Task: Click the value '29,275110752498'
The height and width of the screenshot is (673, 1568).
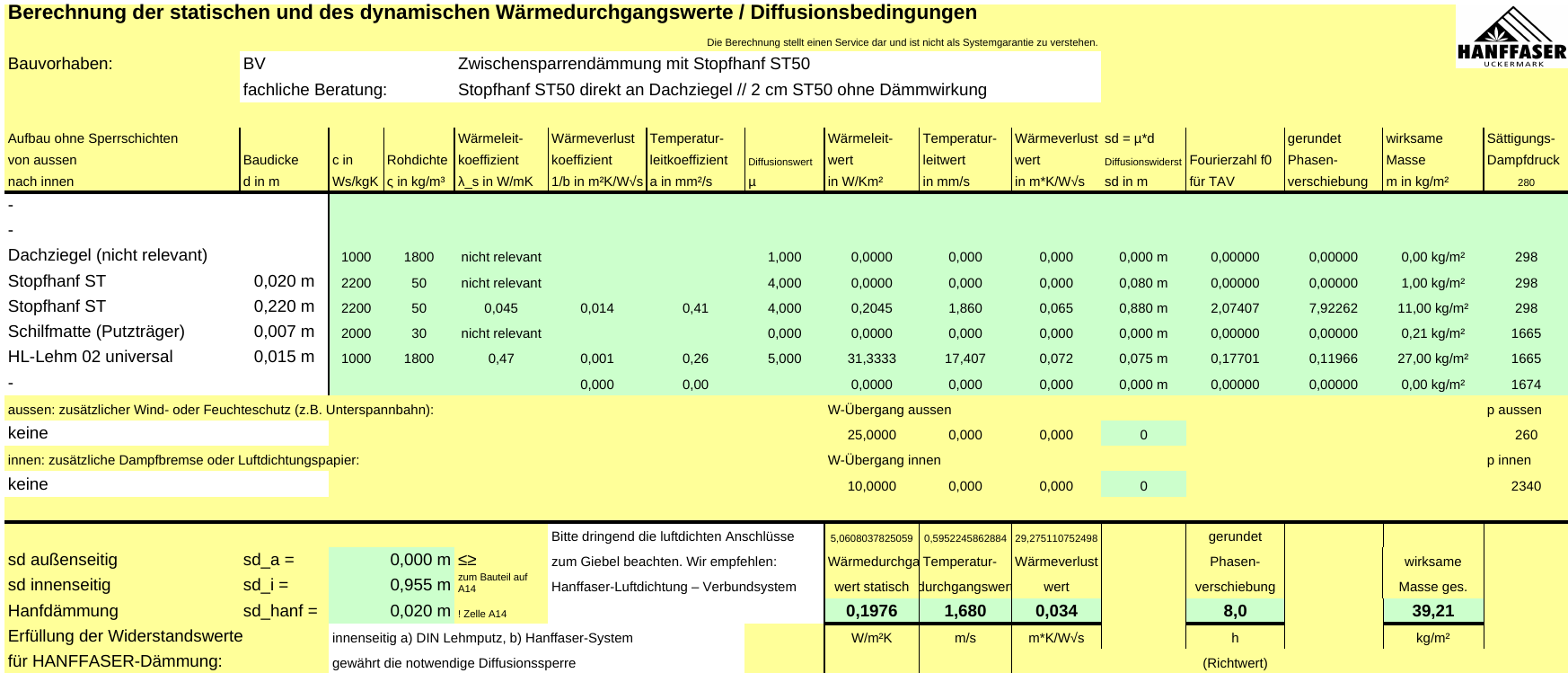Action: tap(1056, 539)
